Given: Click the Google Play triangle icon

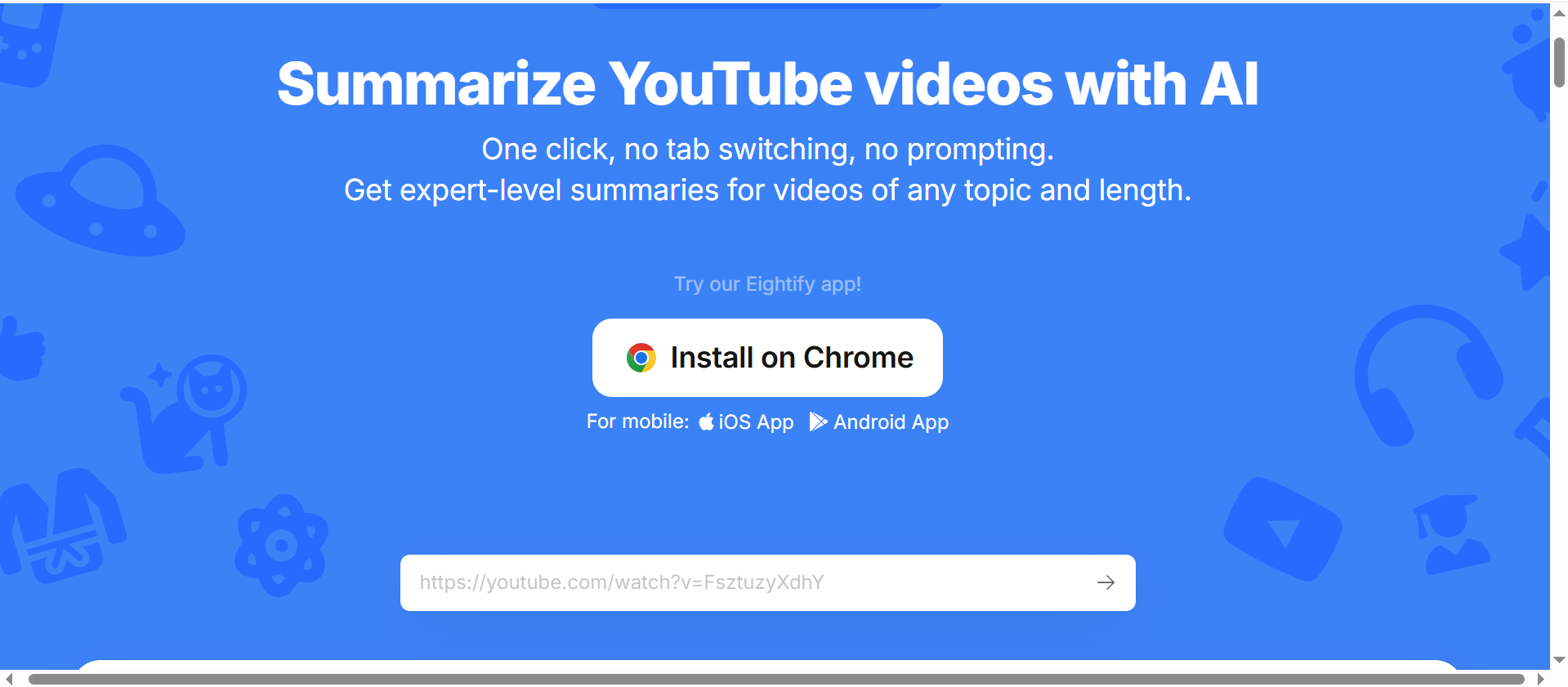Looking at the screenshot, I should tap(818, 422).
